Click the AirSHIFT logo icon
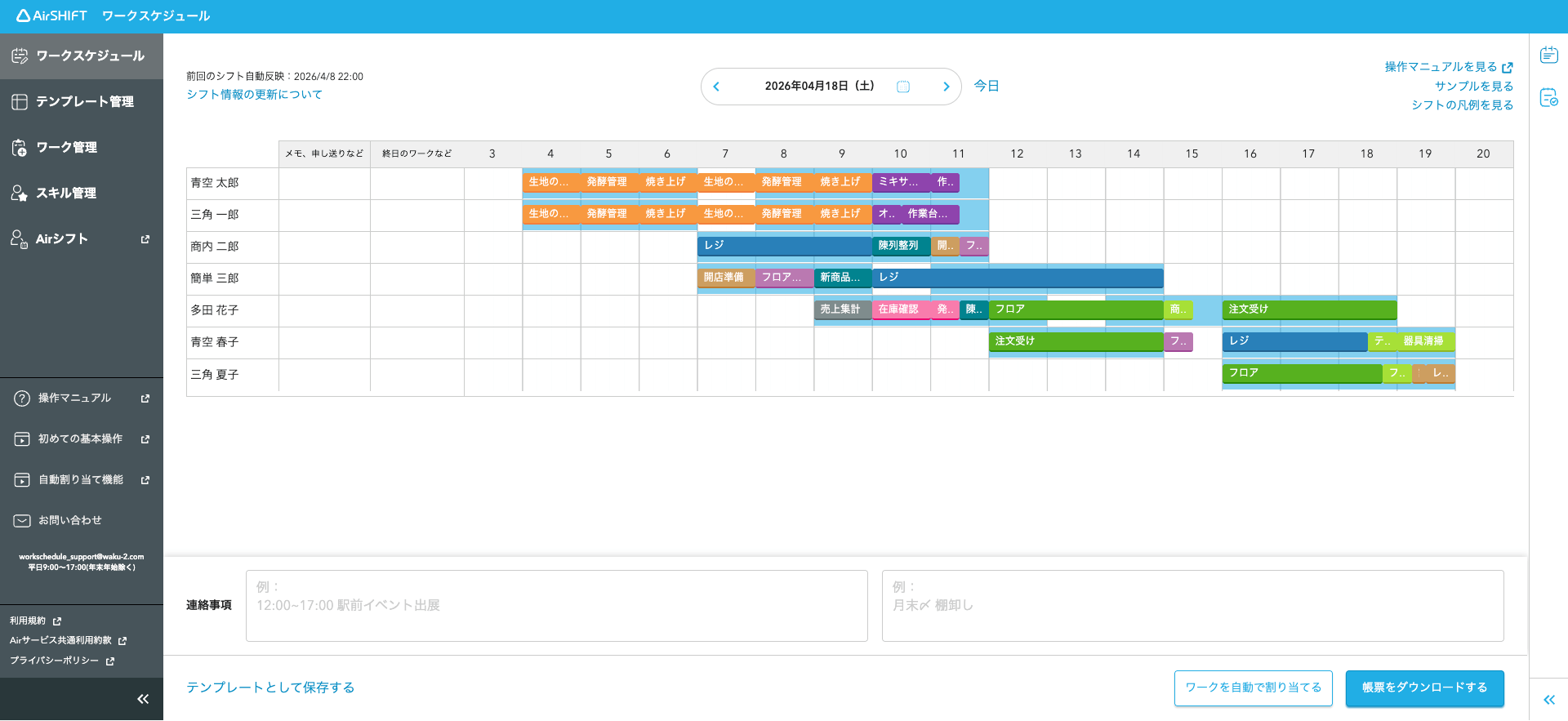Image resolution: width=1568 pixels, height=721 pixels. pos(24,16)
